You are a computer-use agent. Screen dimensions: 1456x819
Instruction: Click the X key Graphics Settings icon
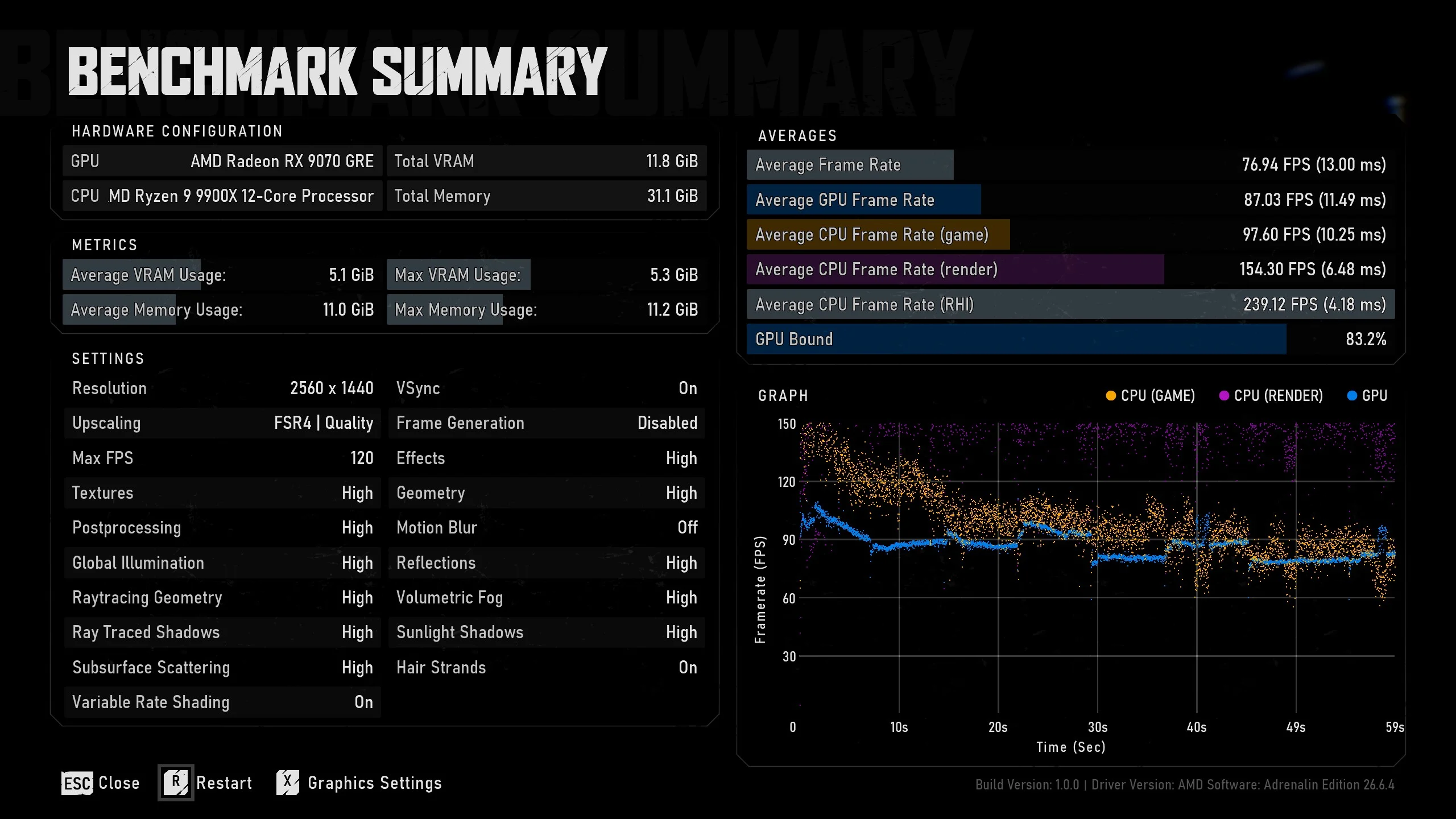(288, 783)
